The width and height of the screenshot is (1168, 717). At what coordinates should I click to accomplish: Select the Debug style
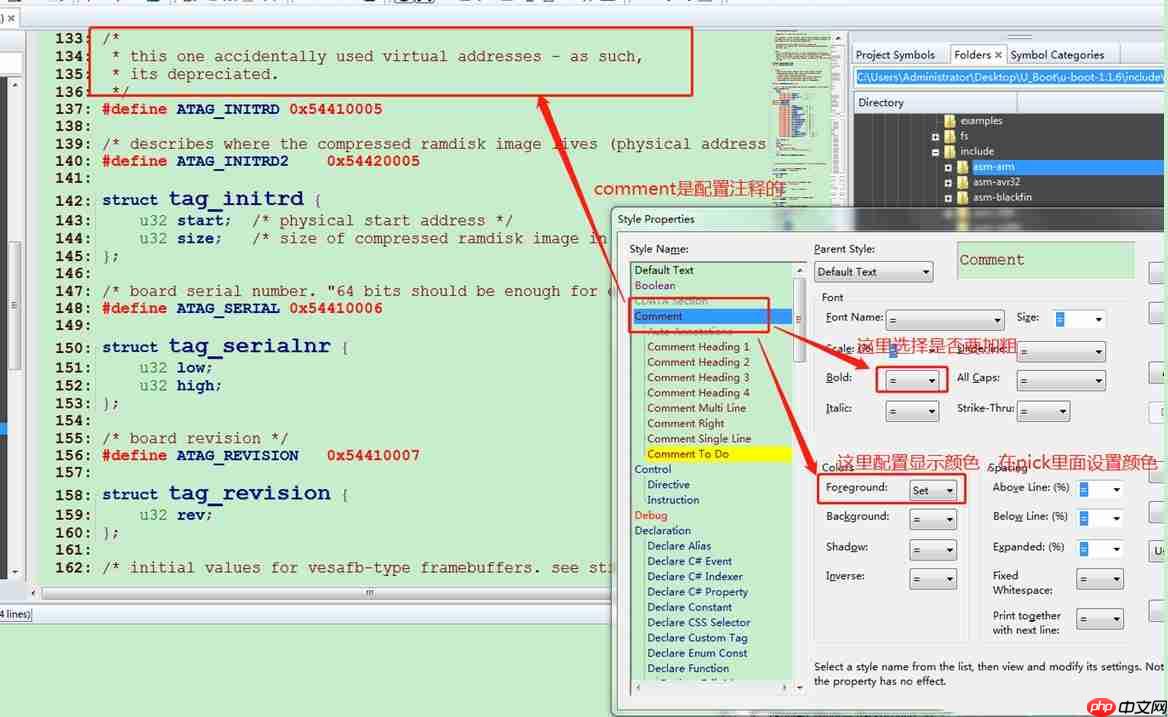(x=650, y=516)
